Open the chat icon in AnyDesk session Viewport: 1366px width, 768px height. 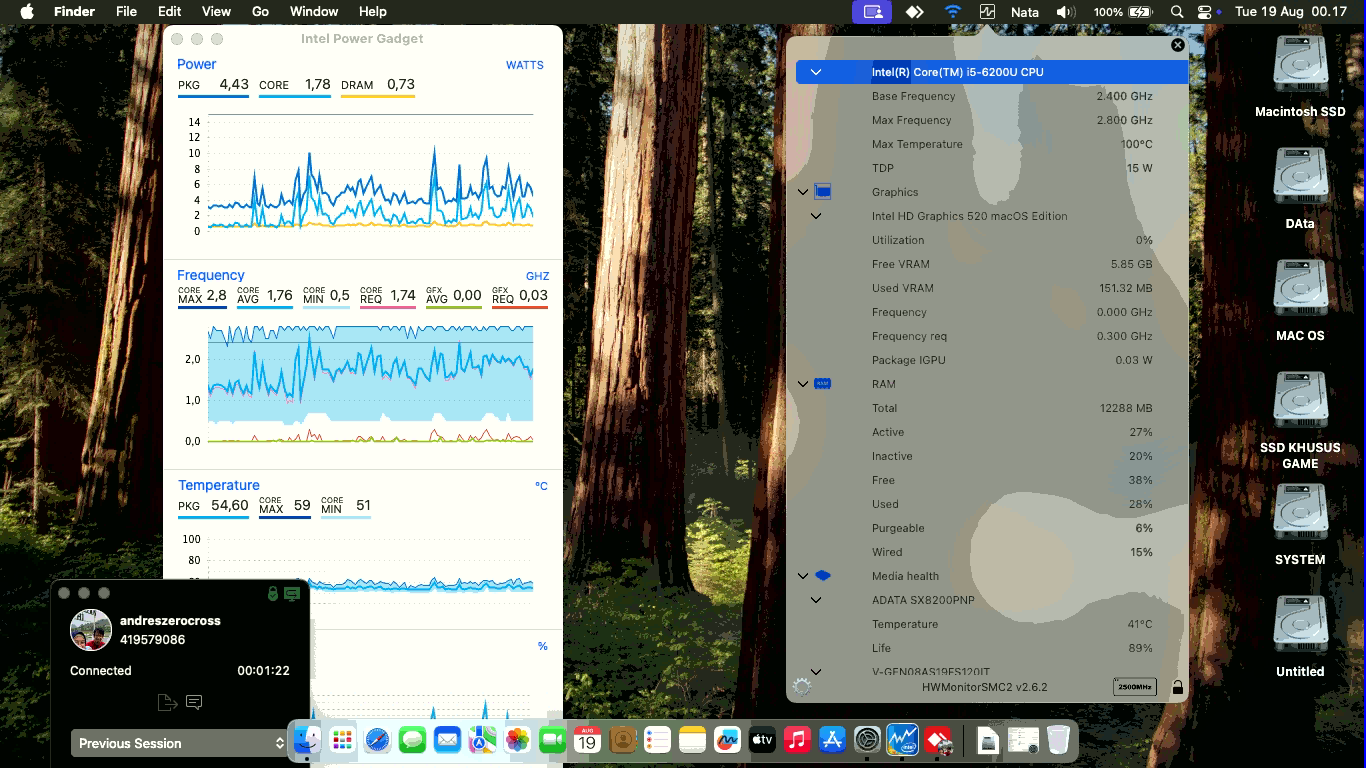click(x=195, y=702)
